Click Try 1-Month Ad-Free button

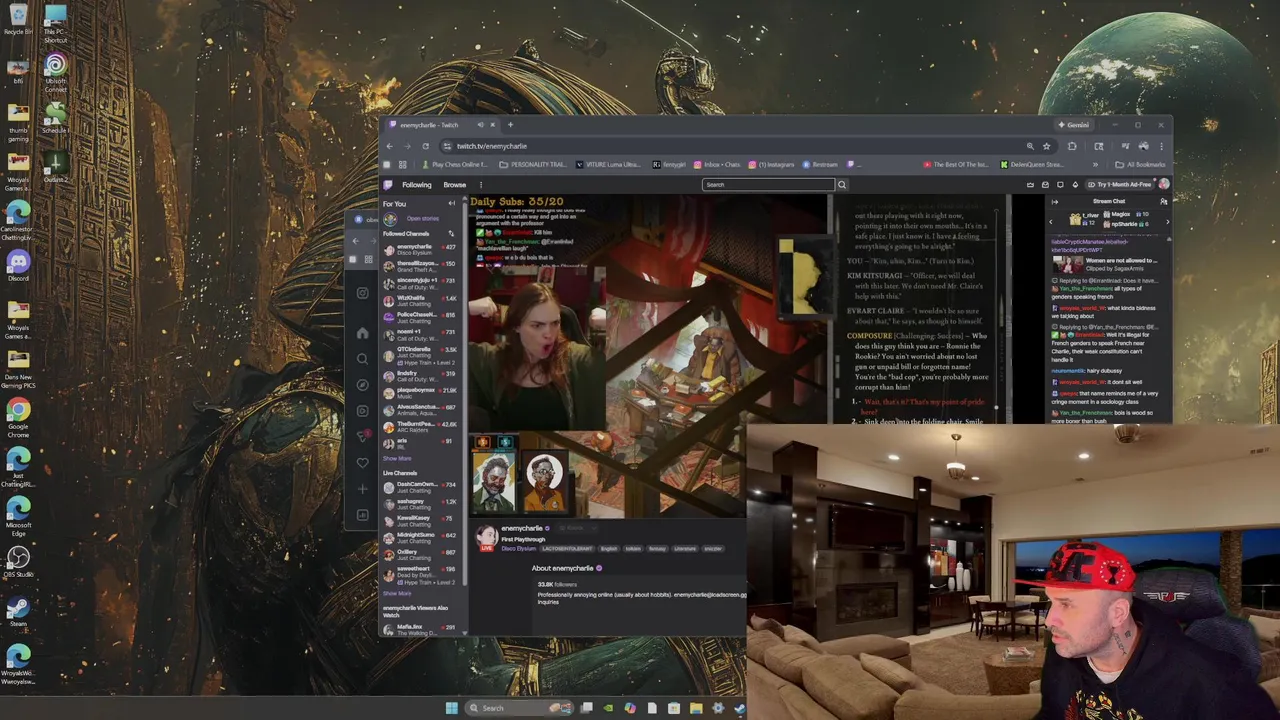pos(1121,185)
